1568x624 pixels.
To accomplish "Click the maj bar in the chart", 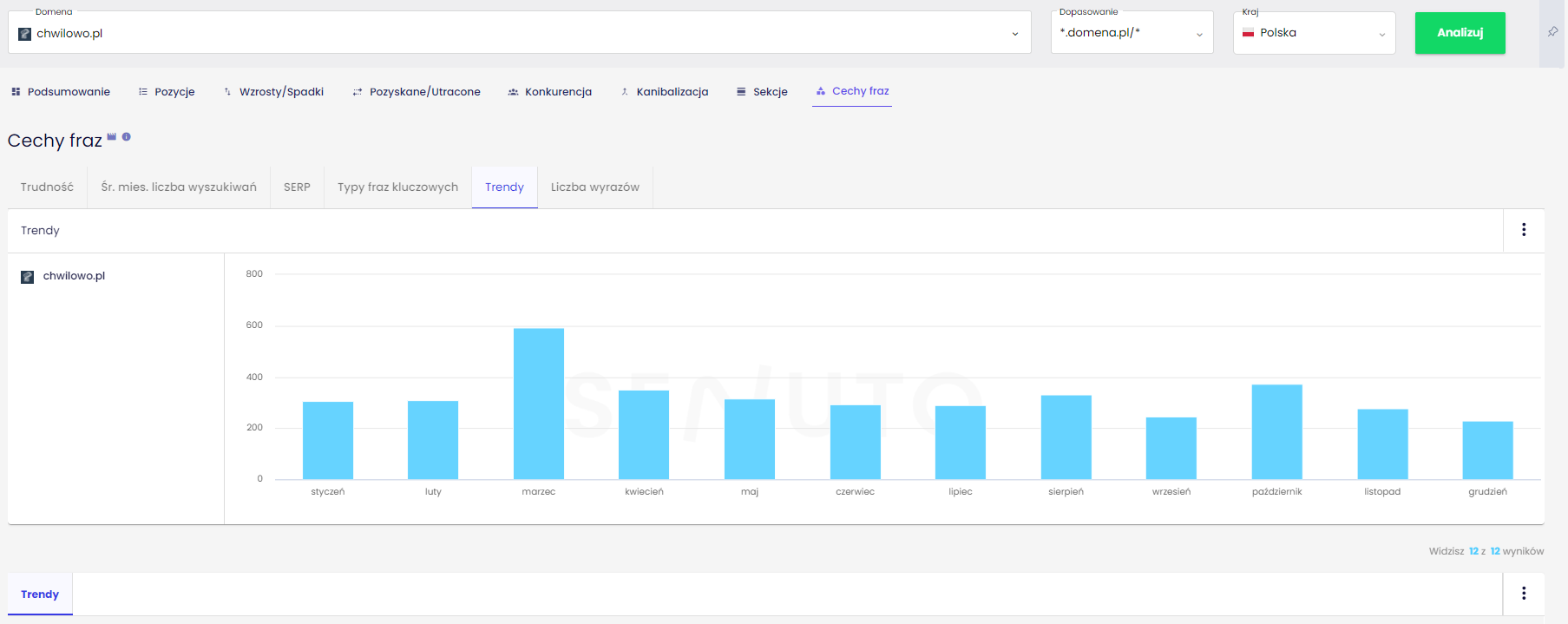I will pyautogui.click(x=750, y=439).
